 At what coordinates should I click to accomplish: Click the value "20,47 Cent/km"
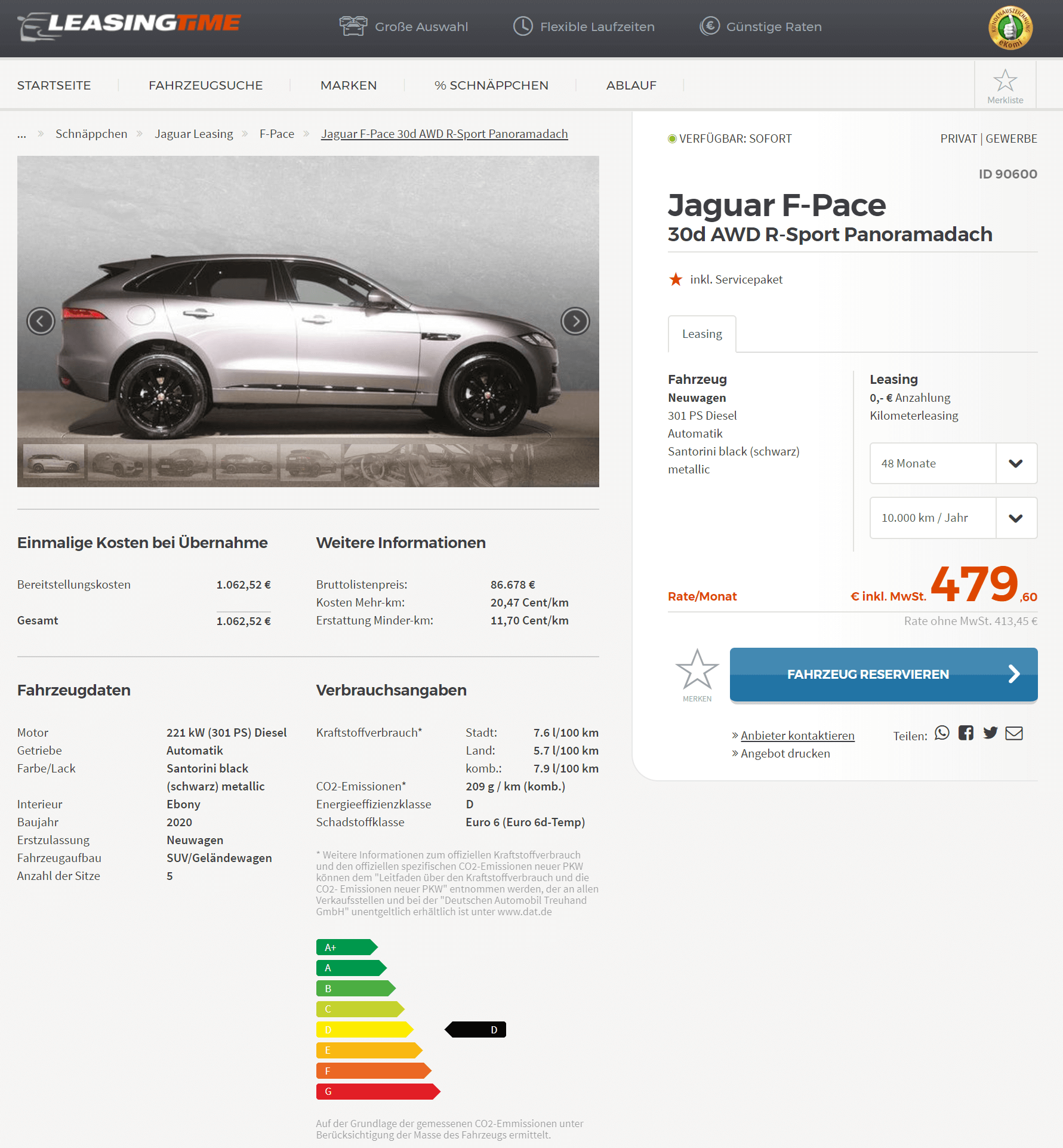(529, 602)
